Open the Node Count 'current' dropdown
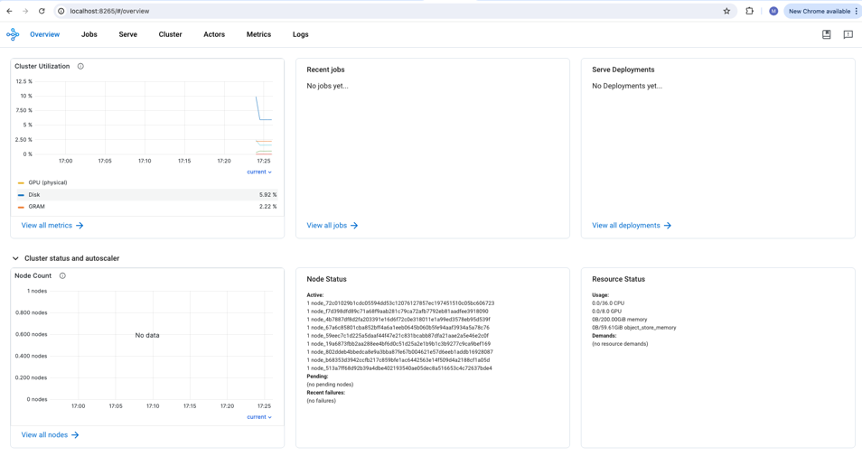The width and height of the screenshot is (862, 456). point(259,417)
